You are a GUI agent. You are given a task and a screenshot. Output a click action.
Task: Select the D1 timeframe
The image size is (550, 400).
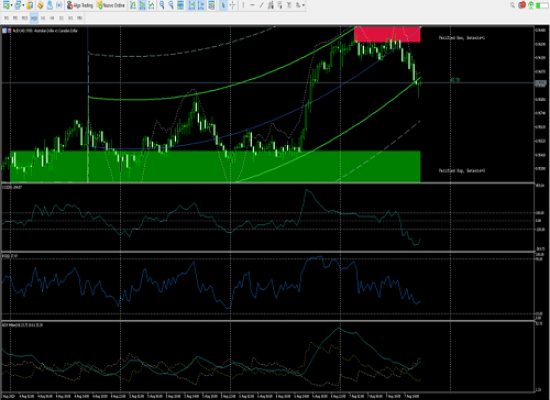tap(61, 18)
